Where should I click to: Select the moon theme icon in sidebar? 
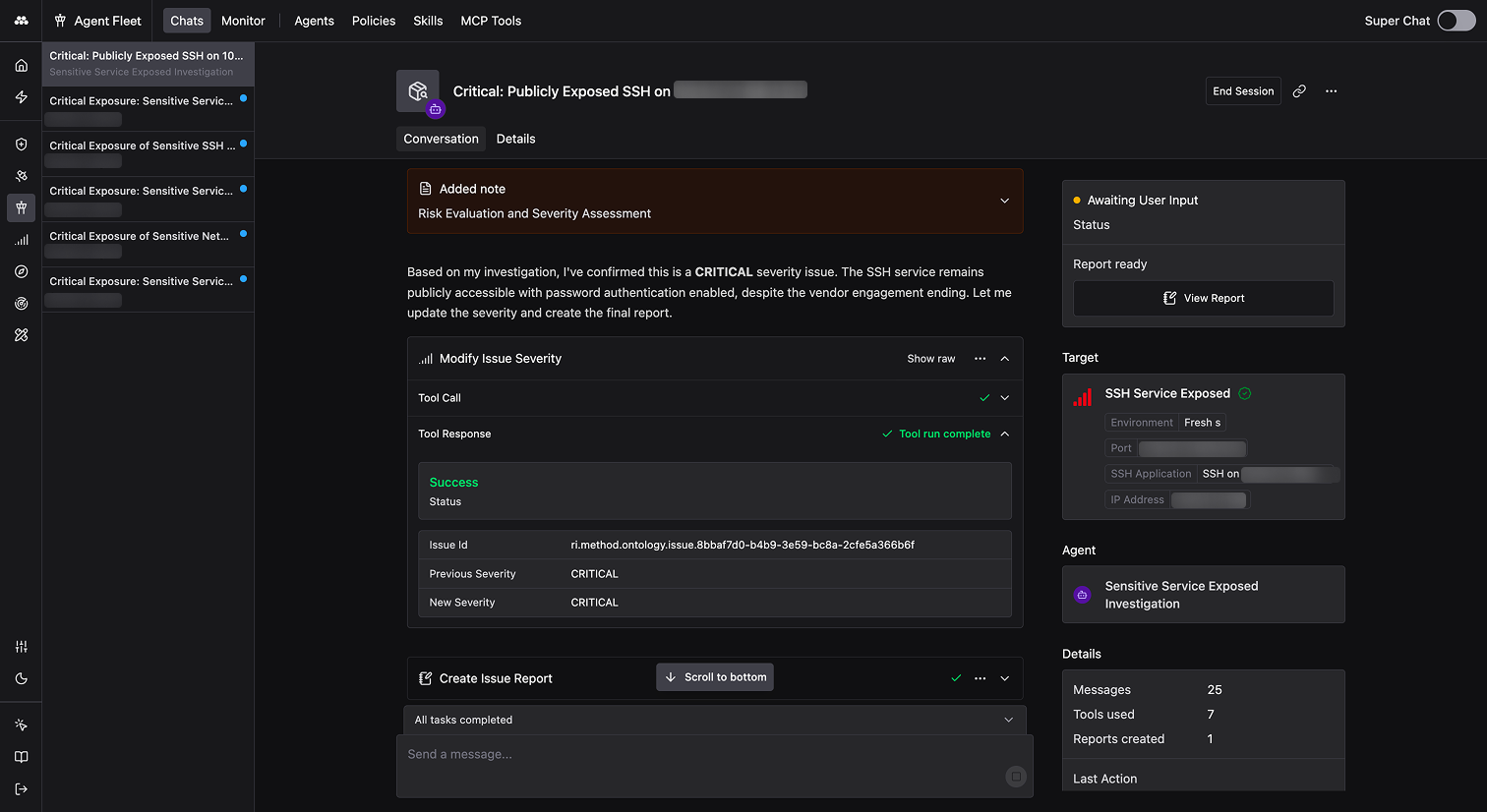pos(21,678)
